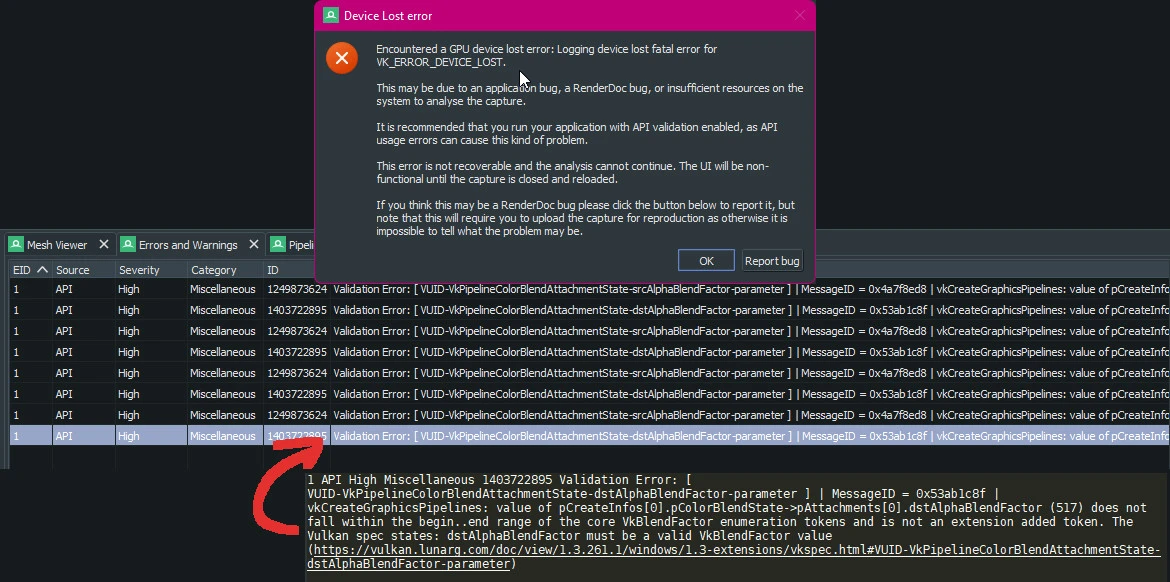Screen dimensions: 1170x582
Task: Click the API source cell in the highlighted row
Action: tap(84, 436)
